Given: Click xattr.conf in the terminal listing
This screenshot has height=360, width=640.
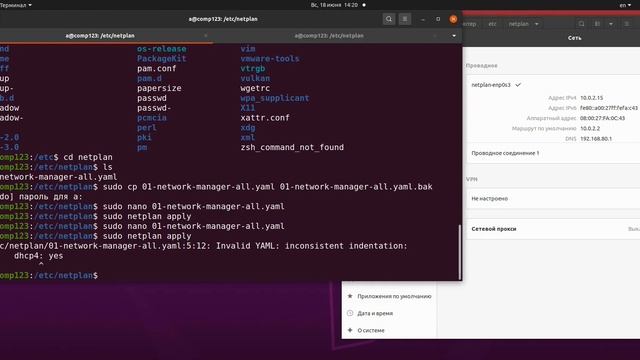Looking at the screenshot, I should [265, 118].
